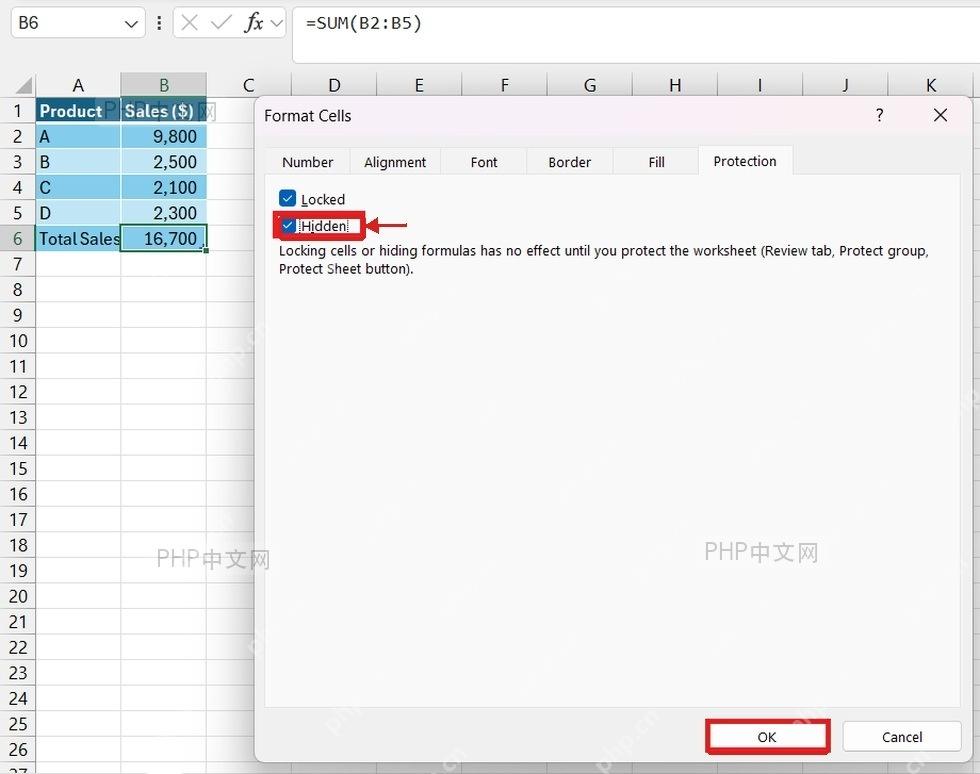Viewport: 980px width, 774px height.
Task: Confirm with the OK button
Action: (x=767, y=736)
